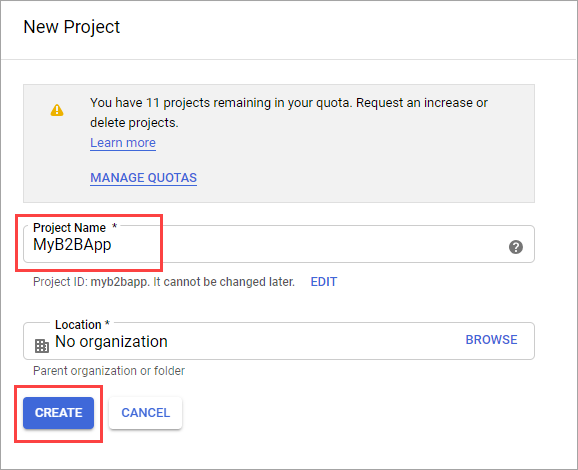
Task: Open the Project Name help icon
Action: (x=516, y=247)
